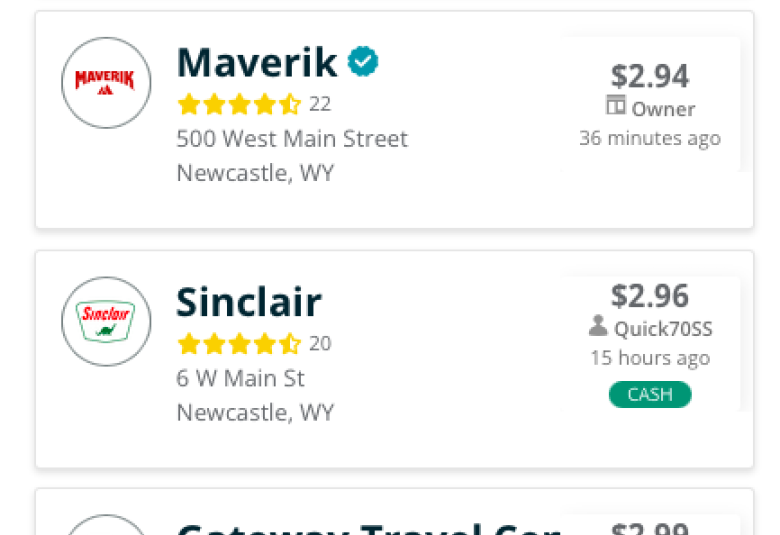Click Maverik's 22 review count
Screen dimensions: 780x535
pos(320,105)
